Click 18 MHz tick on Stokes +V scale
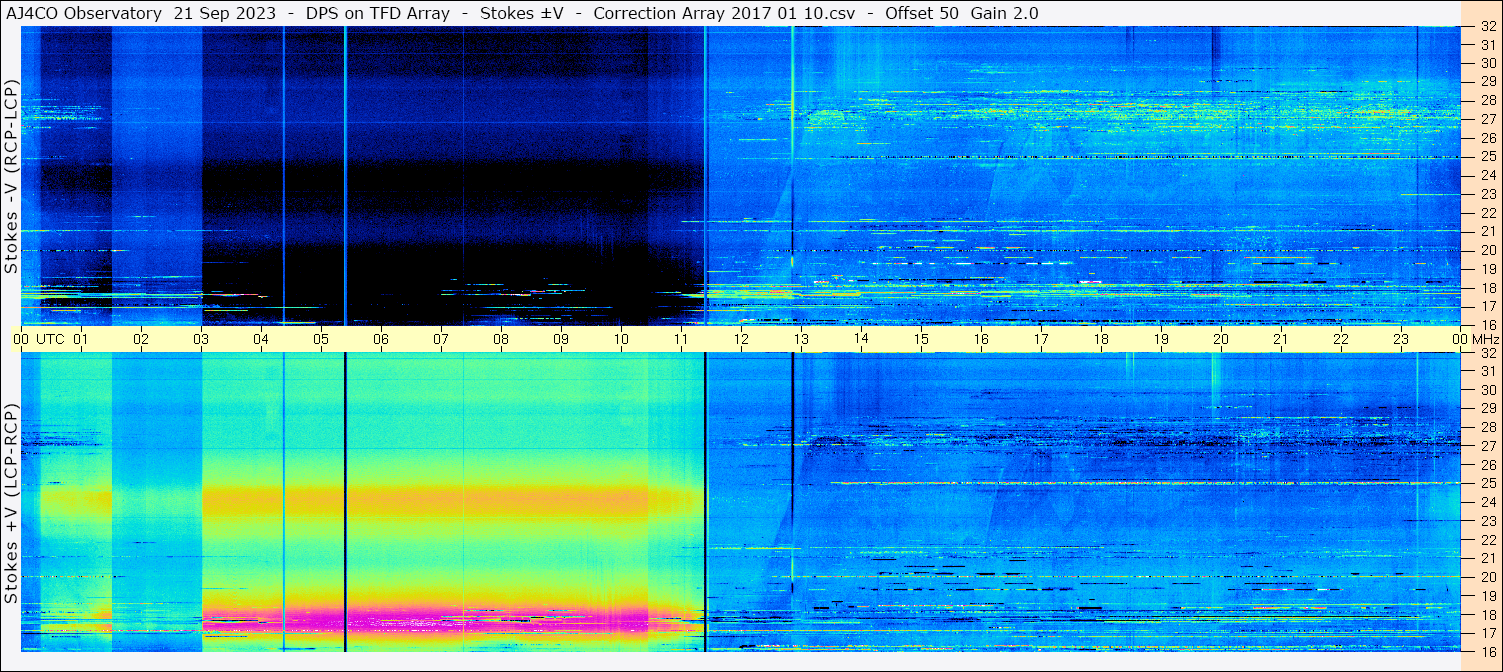The width and height of the screenshot is (1503, 672). point(1487,614)
